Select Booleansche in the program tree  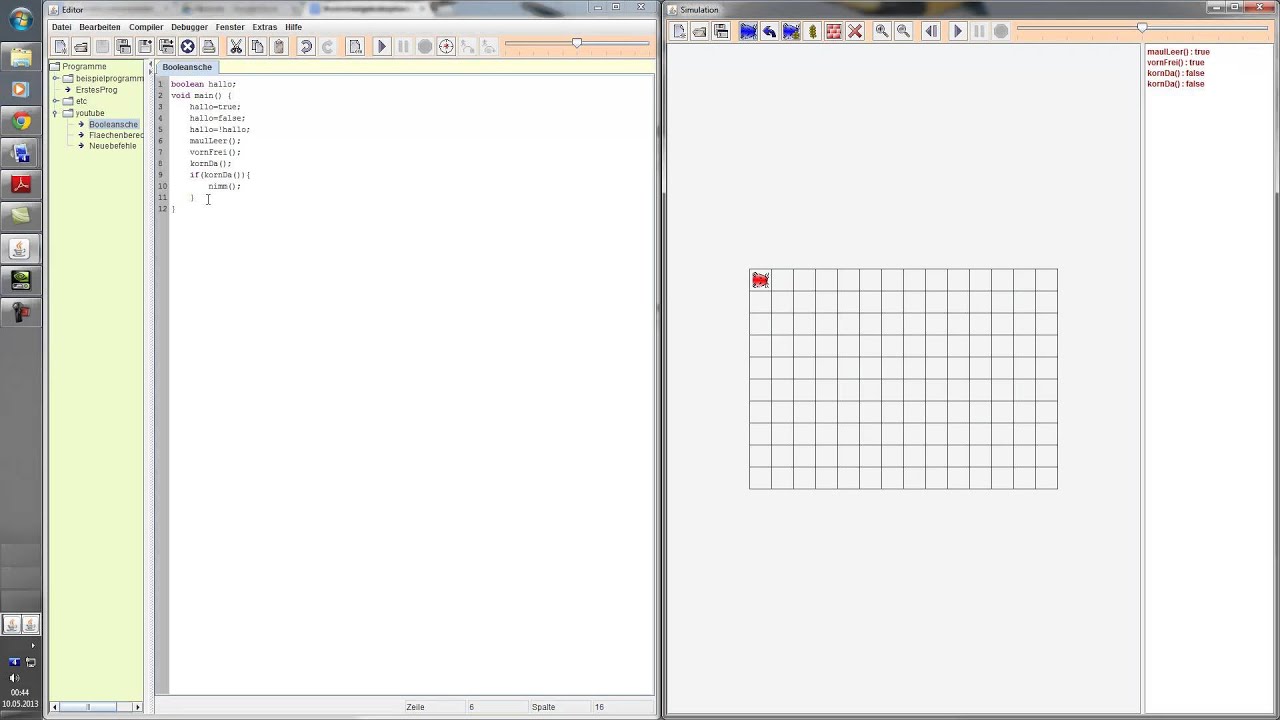[113, 124]
